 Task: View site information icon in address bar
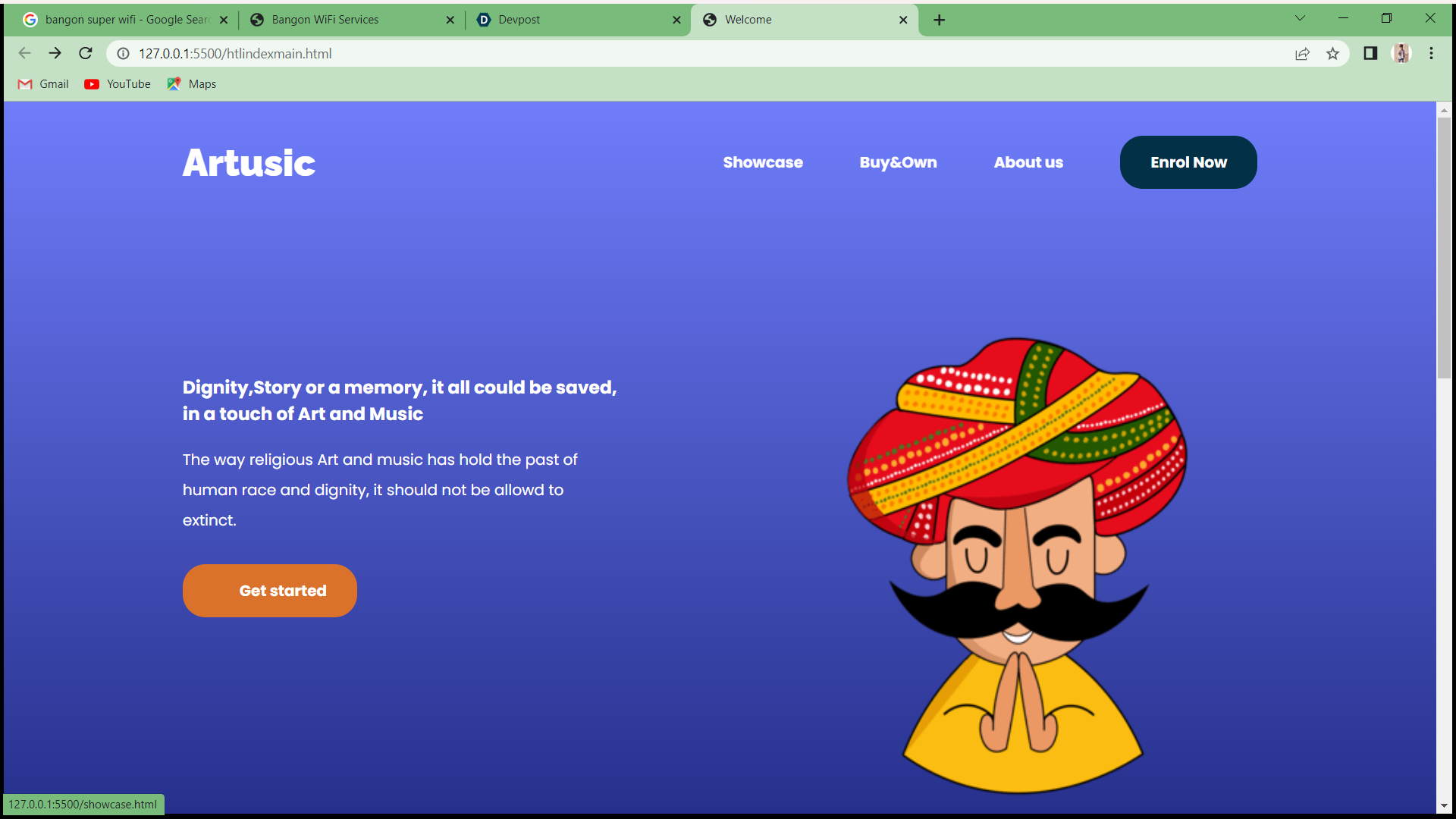coord(123,53)
